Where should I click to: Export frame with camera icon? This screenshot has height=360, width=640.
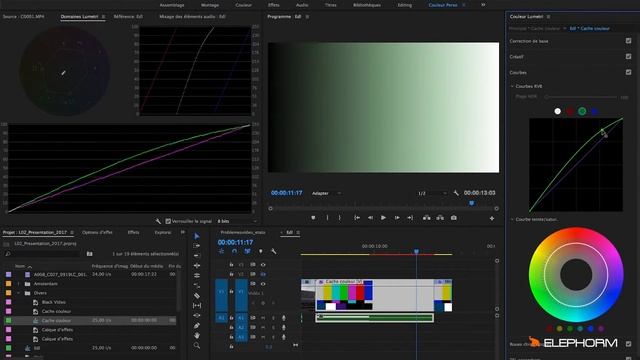[453, 218]
